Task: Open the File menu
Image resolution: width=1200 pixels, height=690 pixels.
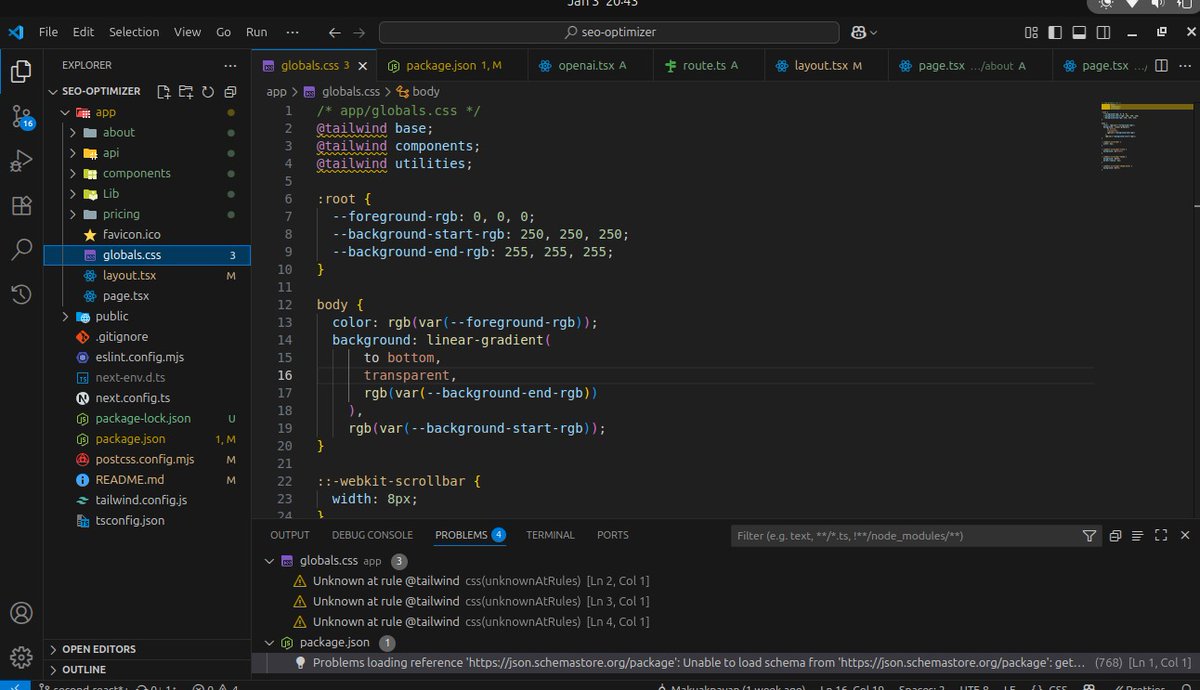Action: (48, 32)
